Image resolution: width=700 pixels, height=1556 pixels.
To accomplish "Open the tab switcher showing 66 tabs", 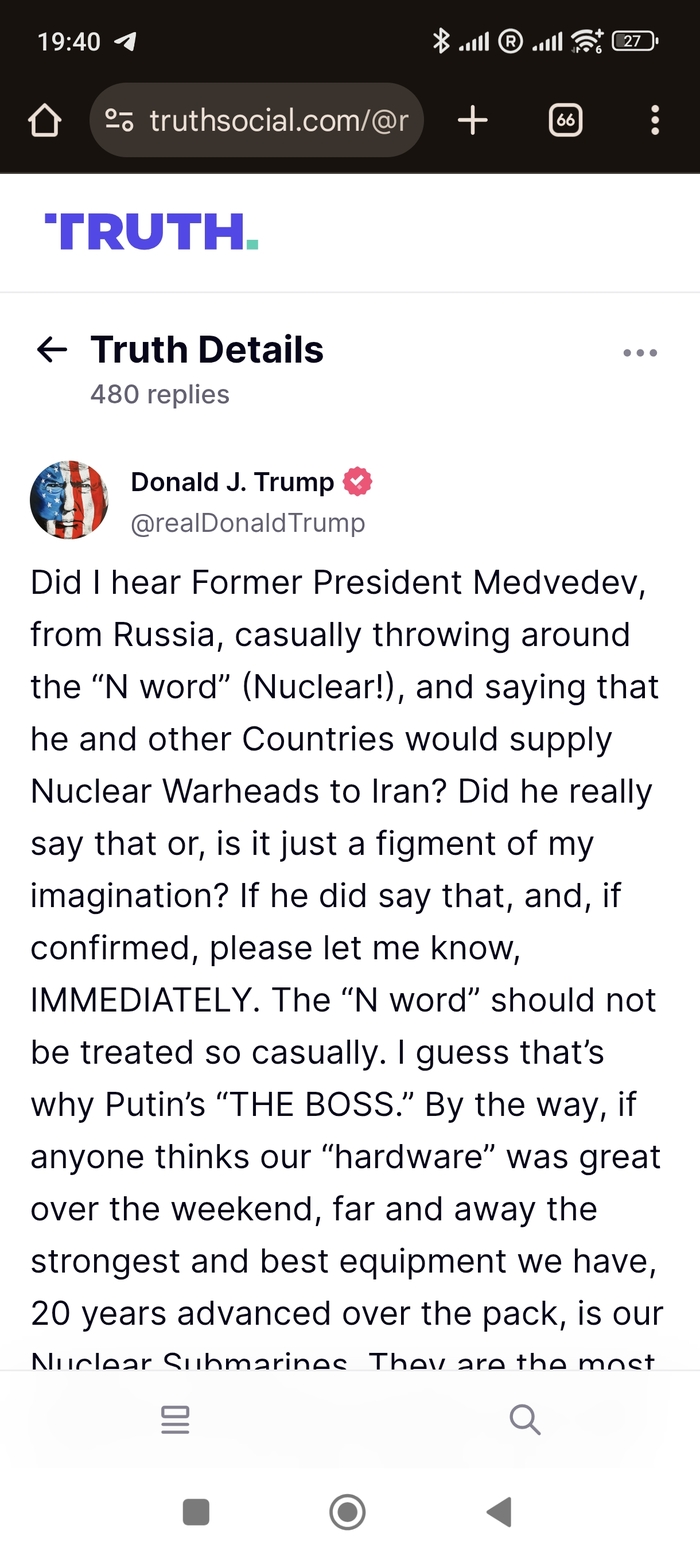I will tap(565, 121).
